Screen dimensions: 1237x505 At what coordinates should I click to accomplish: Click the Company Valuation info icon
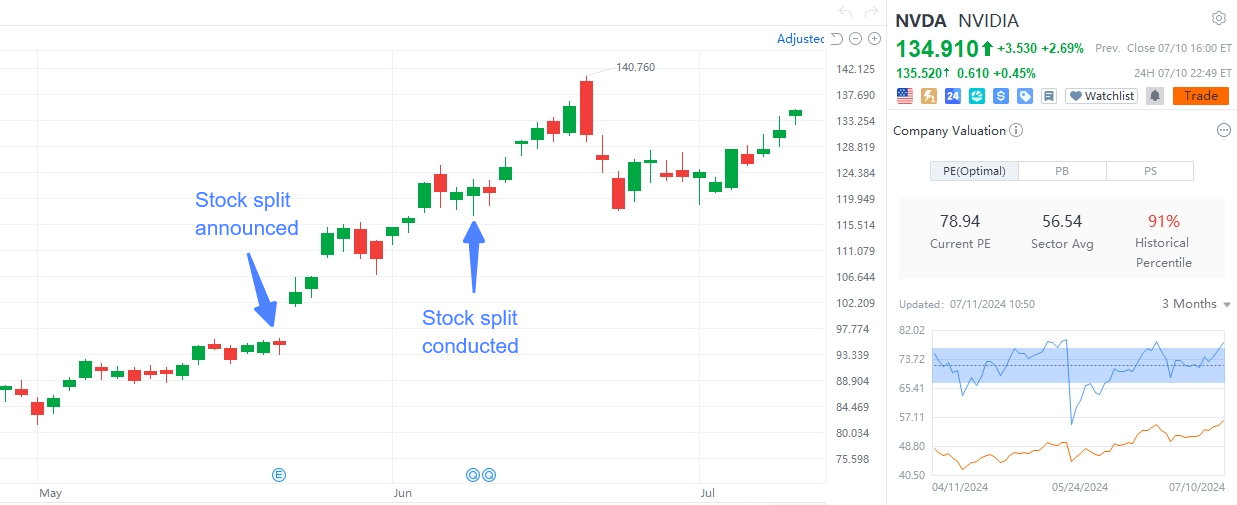coord(1016,131)
